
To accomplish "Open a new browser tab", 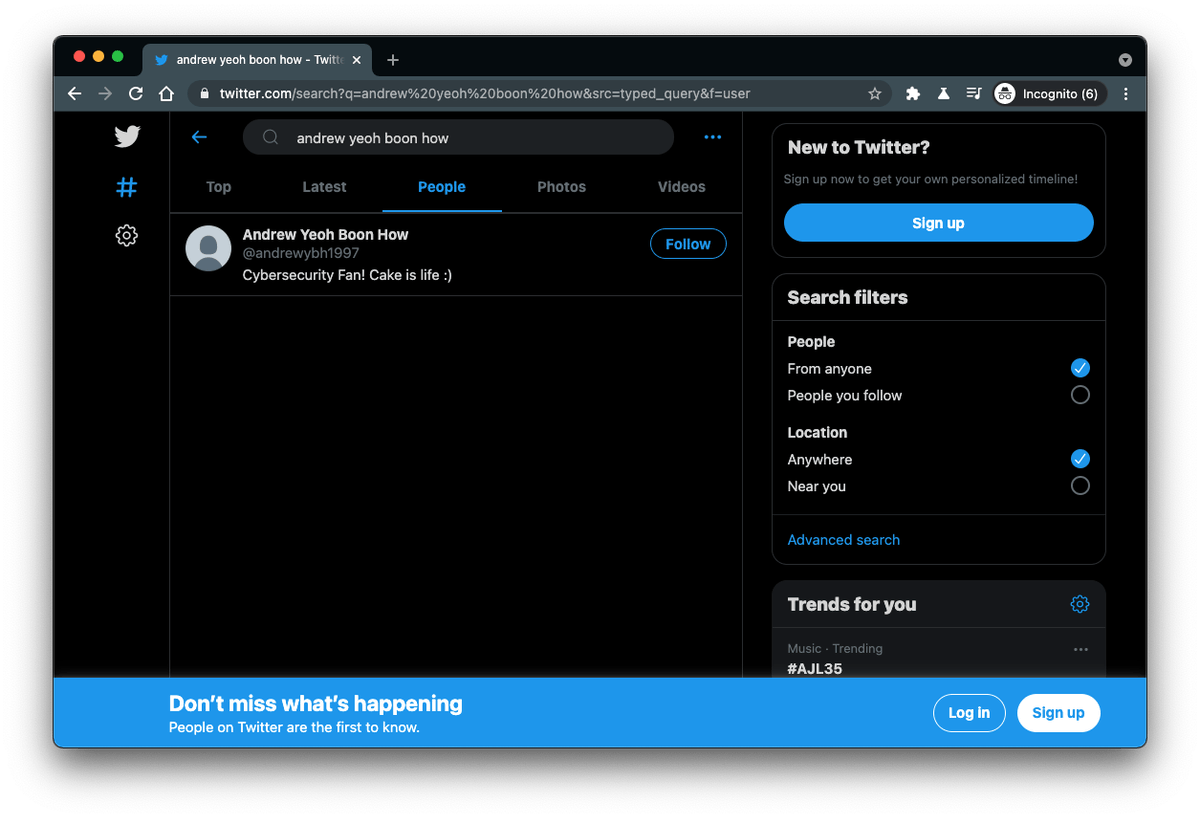I will coord(393,60).
